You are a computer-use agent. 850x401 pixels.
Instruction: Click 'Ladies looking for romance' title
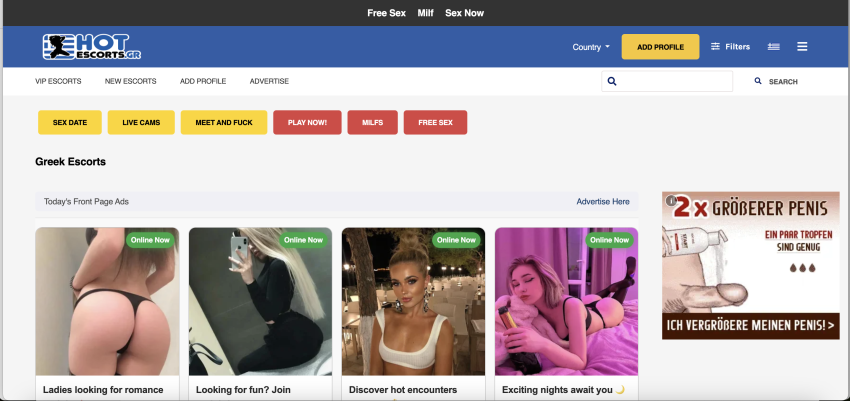click(x=103, y=390)
